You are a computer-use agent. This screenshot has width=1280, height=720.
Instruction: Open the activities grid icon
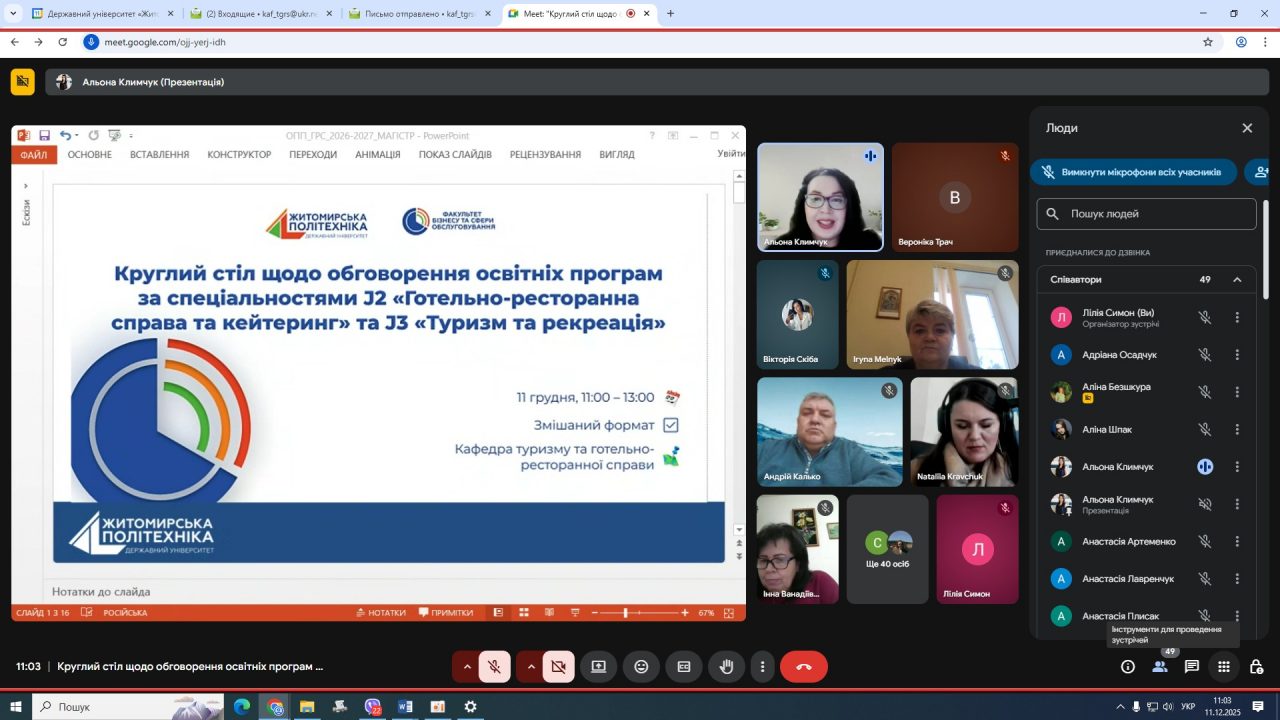(1224, 667)
